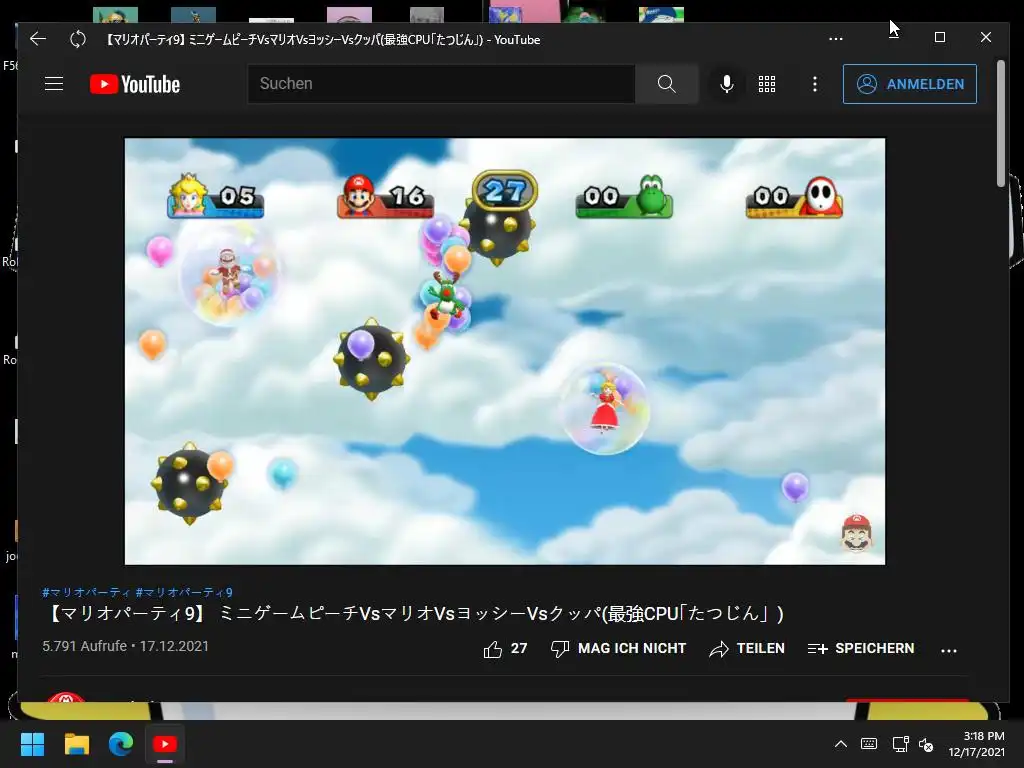The image size is (1024, 768).
Task: Click the magnifier search button
Action: (666, 84)
